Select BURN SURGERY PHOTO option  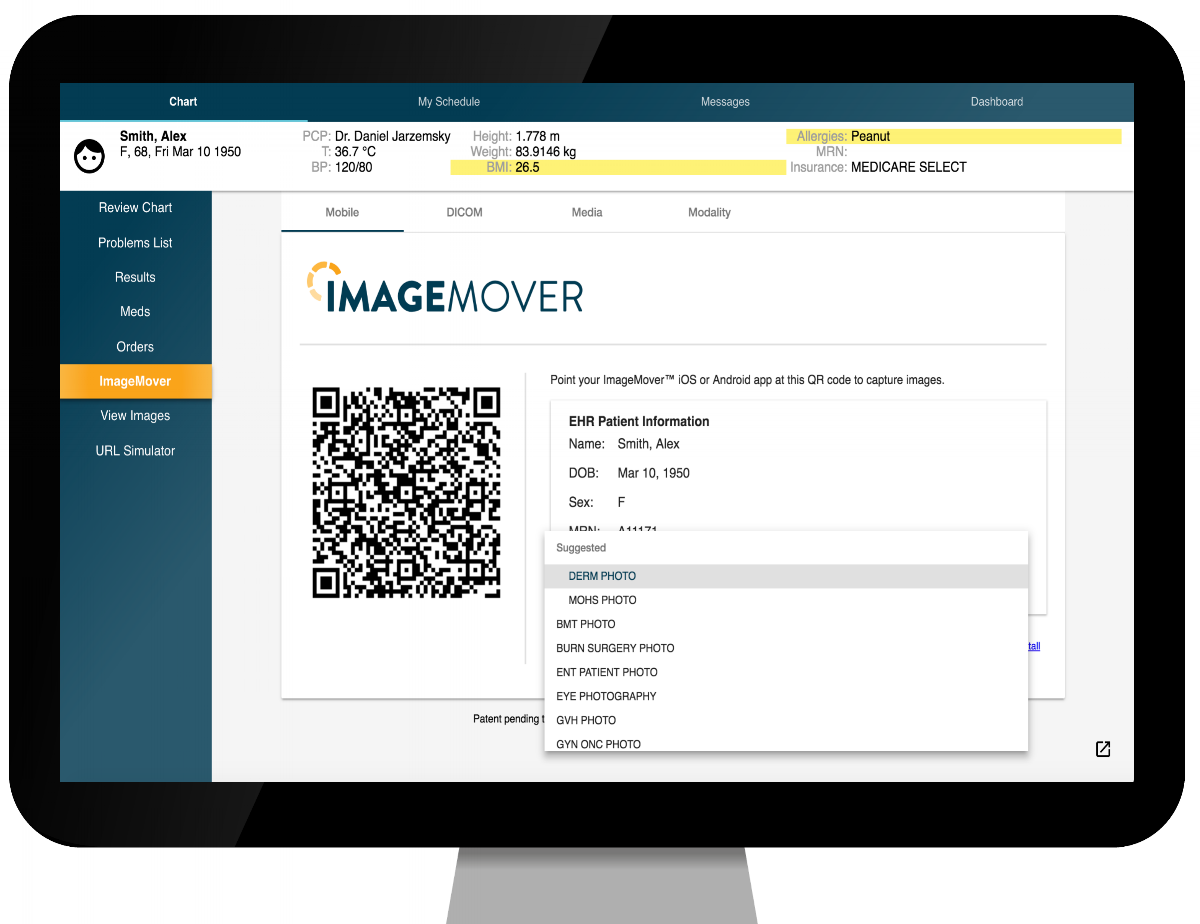[614, 648]
